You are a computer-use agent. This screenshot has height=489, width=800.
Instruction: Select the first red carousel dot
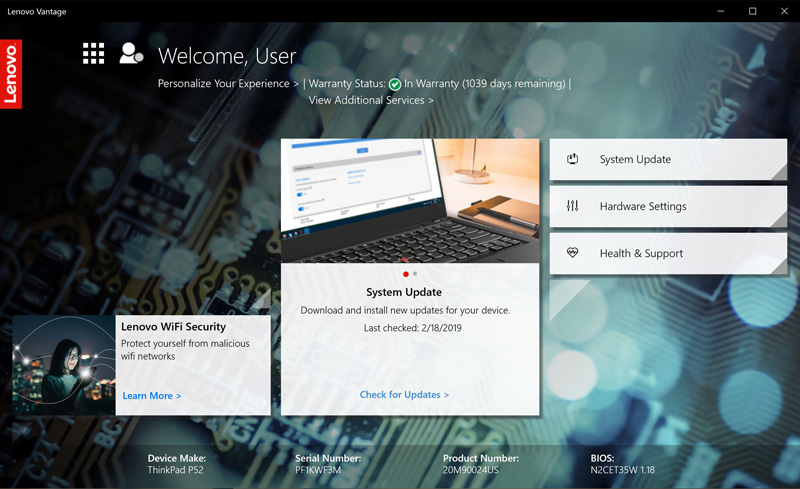pyautogui.click(x=406, y=274)
